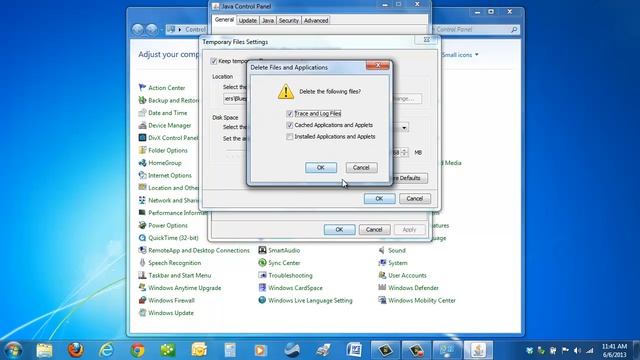The height and width of the screenshot is (360, 640).
Task: Open Action Center flag icon
Action: point(142,87)
